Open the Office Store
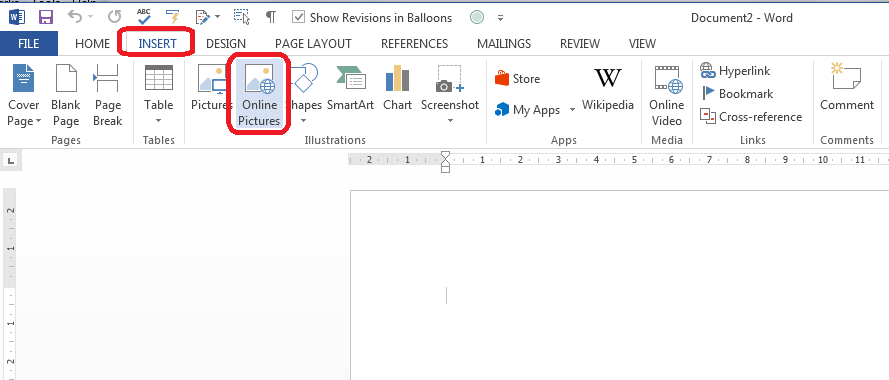The height and width of the screenshot is (380, 889). [x=518, y=79]
